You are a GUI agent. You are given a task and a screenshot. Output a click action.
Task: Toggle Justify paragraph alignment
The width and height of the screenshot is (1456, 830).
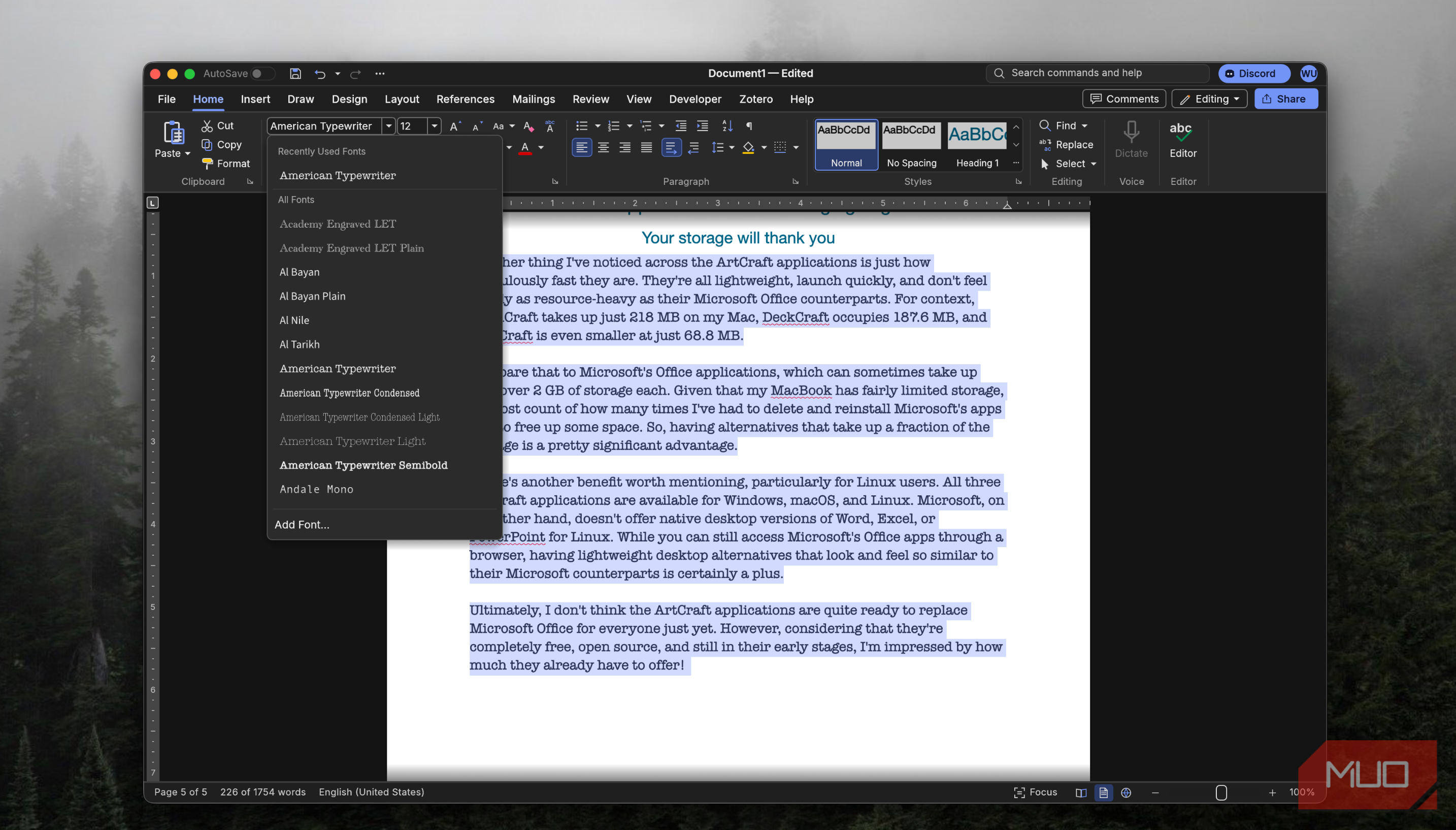click(647, 148)
